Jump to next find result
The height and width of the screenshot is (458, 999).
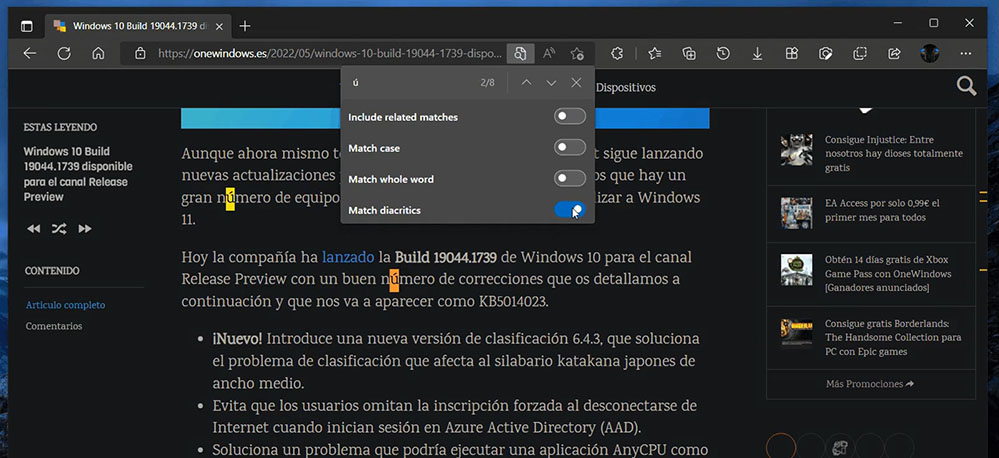551,83
